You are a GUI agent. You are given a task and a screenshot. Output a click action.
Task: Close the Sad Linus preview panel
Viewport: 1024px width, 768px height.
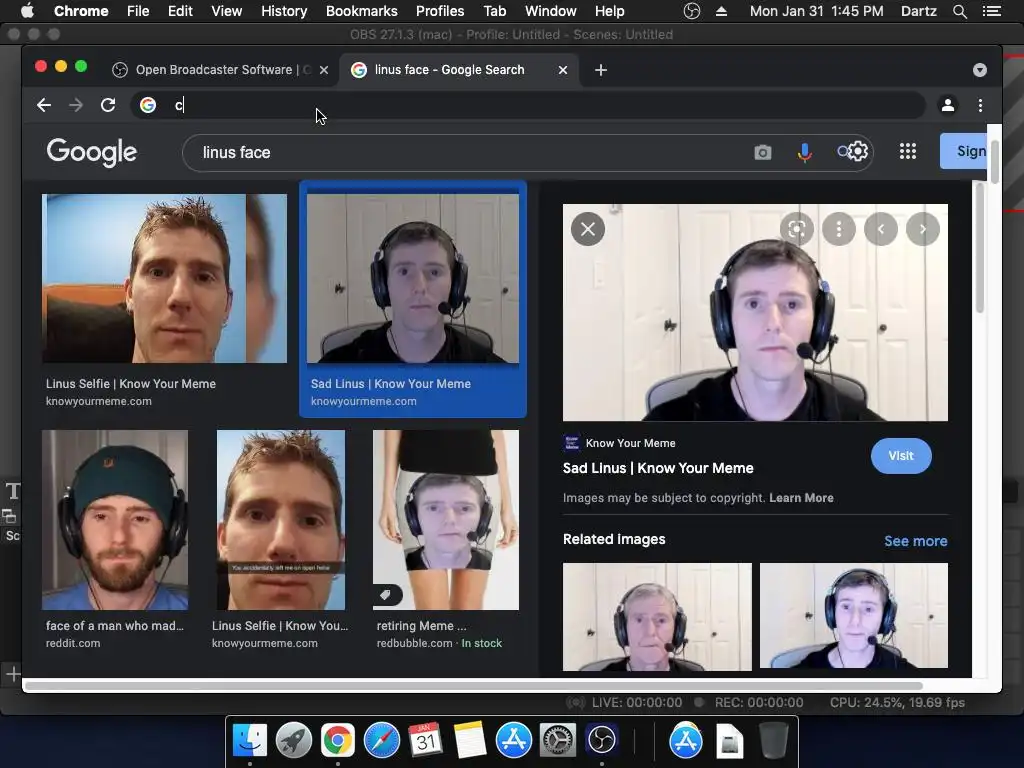click(588, 229)
